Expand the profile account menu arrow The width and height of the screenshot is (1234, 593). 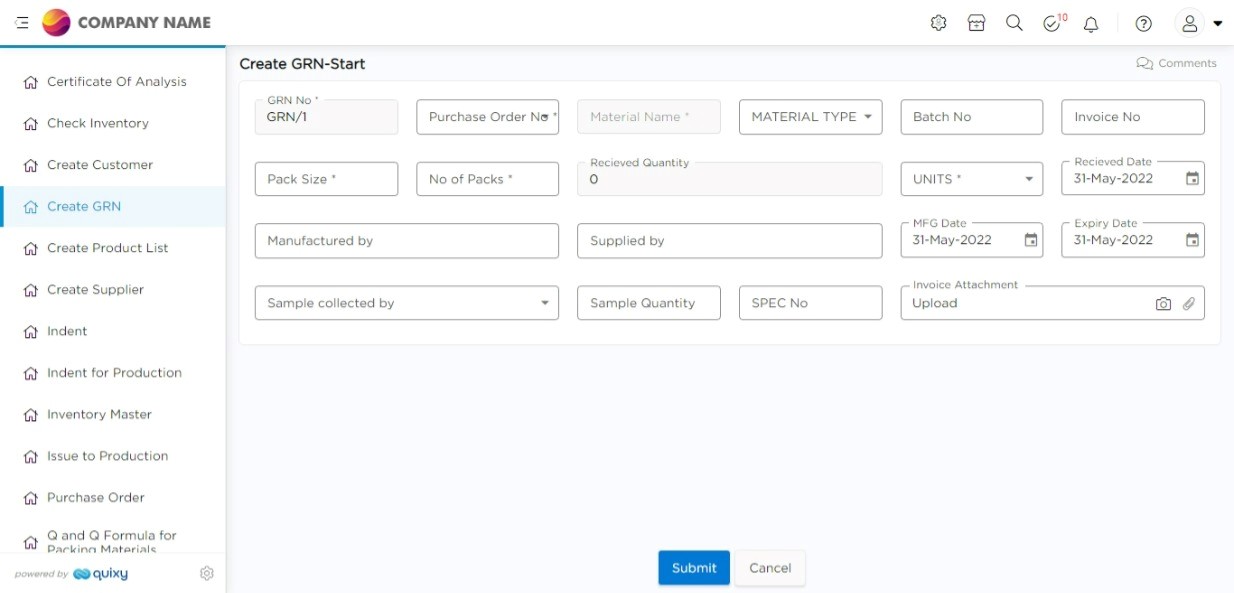(x=1218, y=22)
